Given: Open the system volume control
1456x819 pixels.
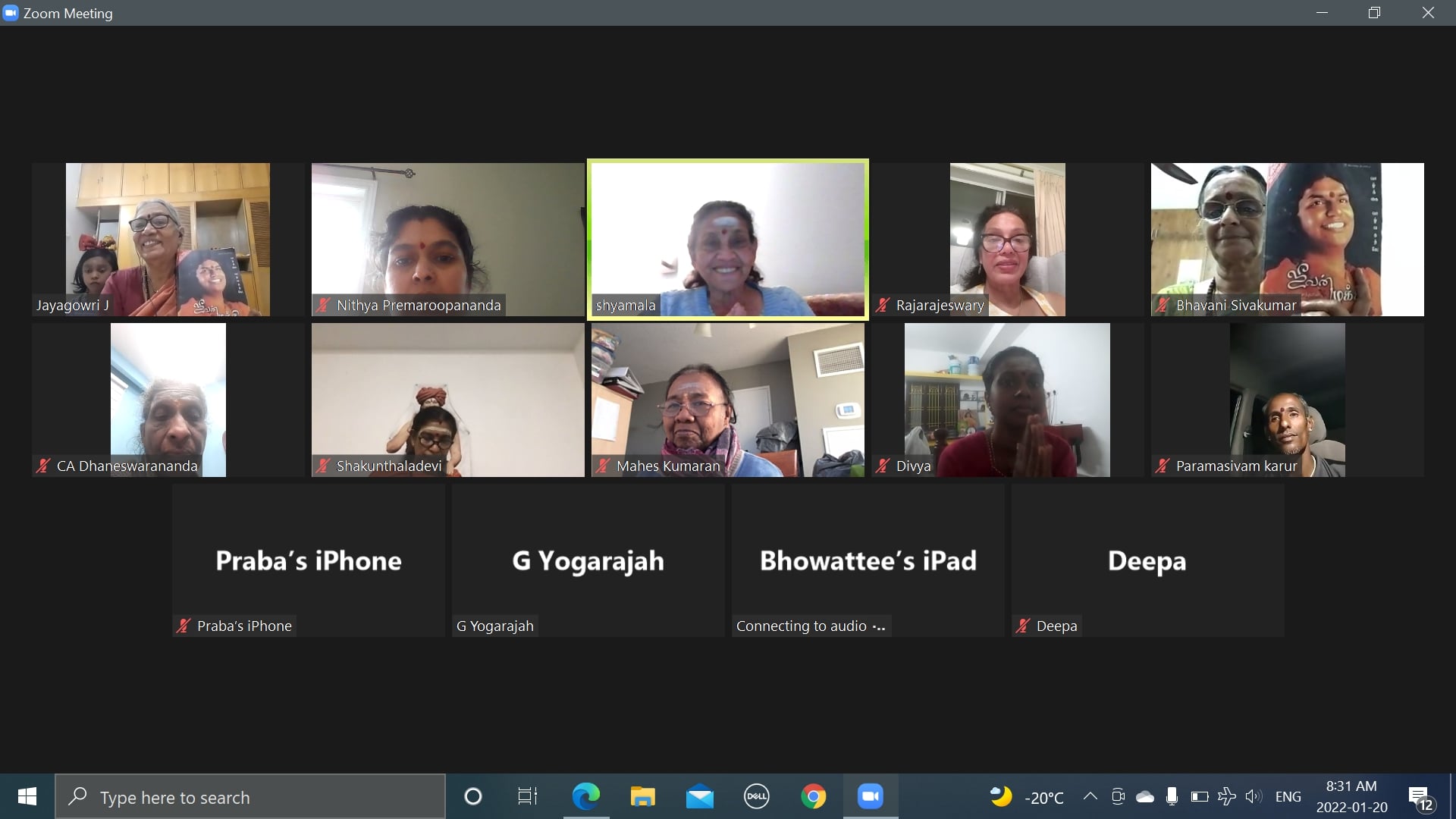Looking at the screenshot, I should point(1253,796).
